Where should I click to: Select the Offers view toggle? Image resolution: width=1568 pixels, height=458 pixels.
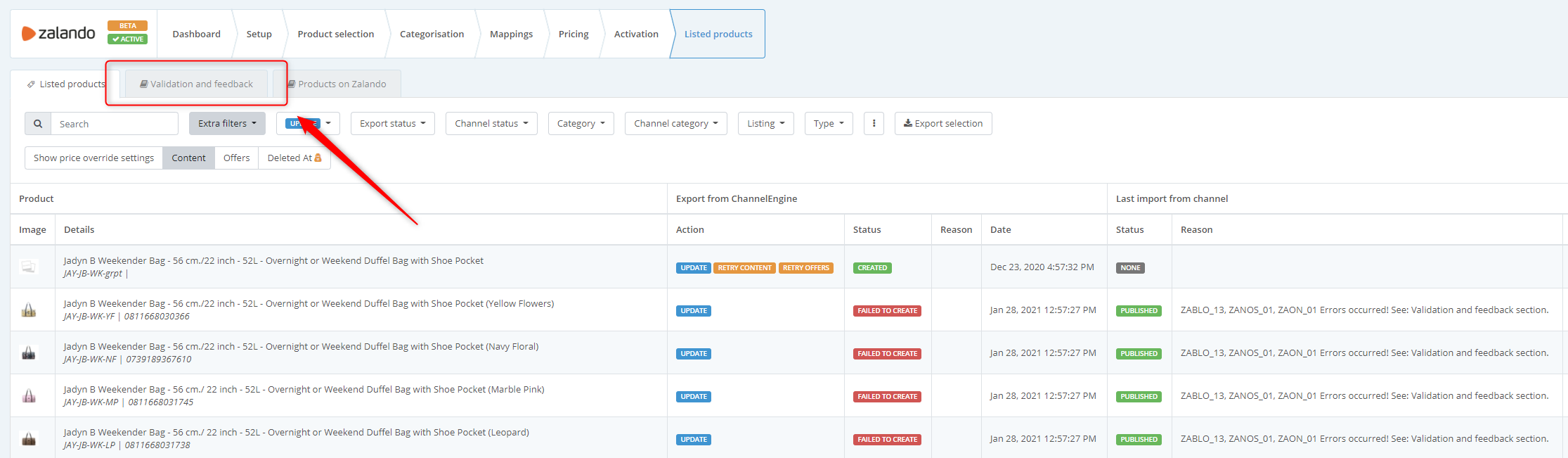click(236, 158)
